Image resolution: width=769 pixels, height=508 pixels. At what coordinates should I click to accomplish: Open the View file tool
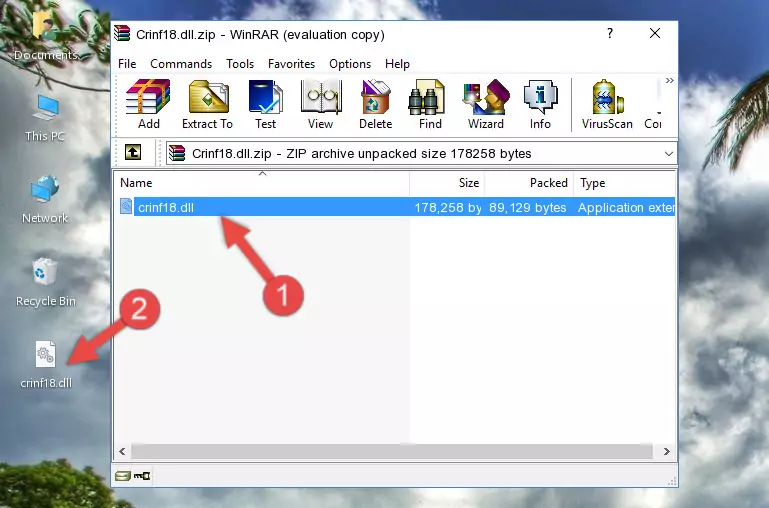pyautogui.click(x=321, y=104)
